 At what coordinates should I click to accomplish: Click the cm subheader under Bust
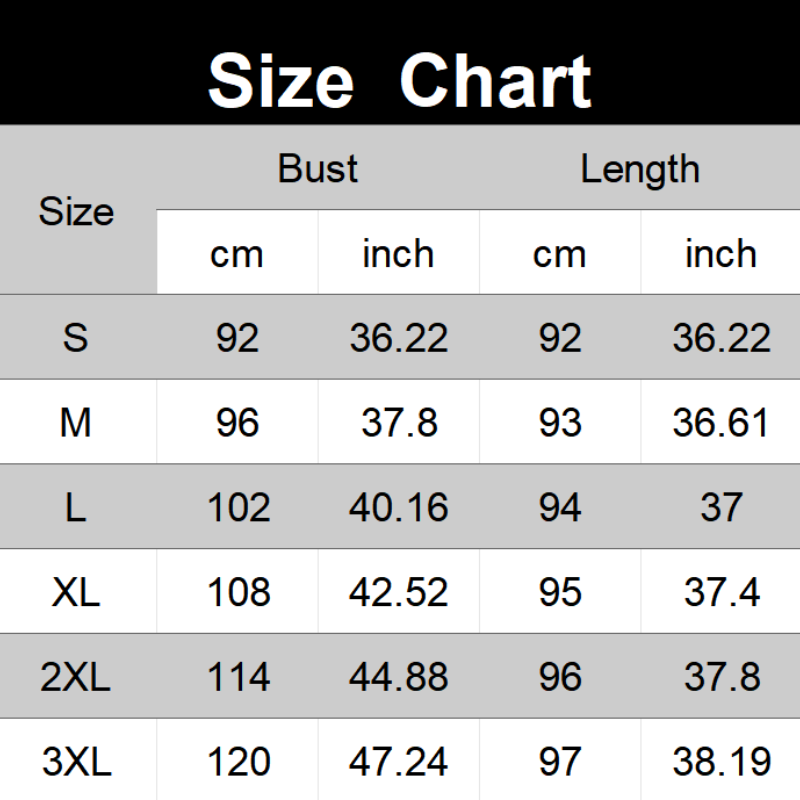[x=237, y=254]
